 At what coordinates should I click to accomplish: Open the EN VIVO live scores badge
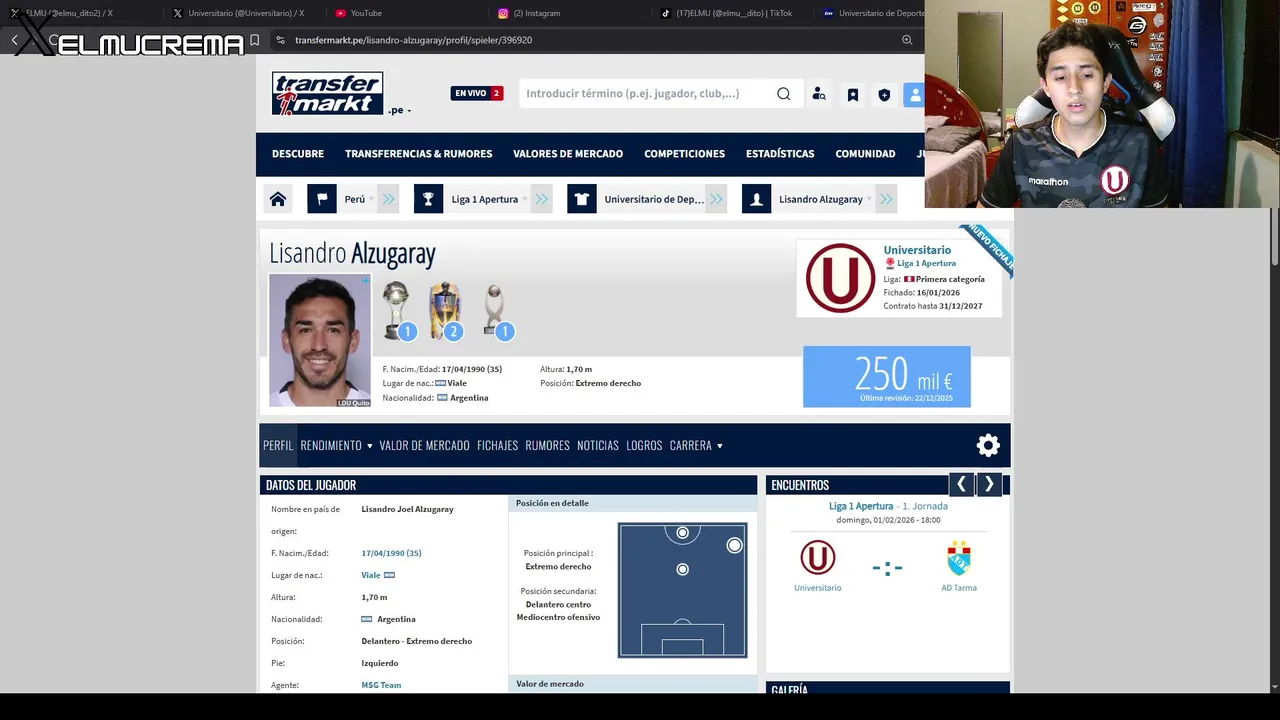click(x=477, y=93)
